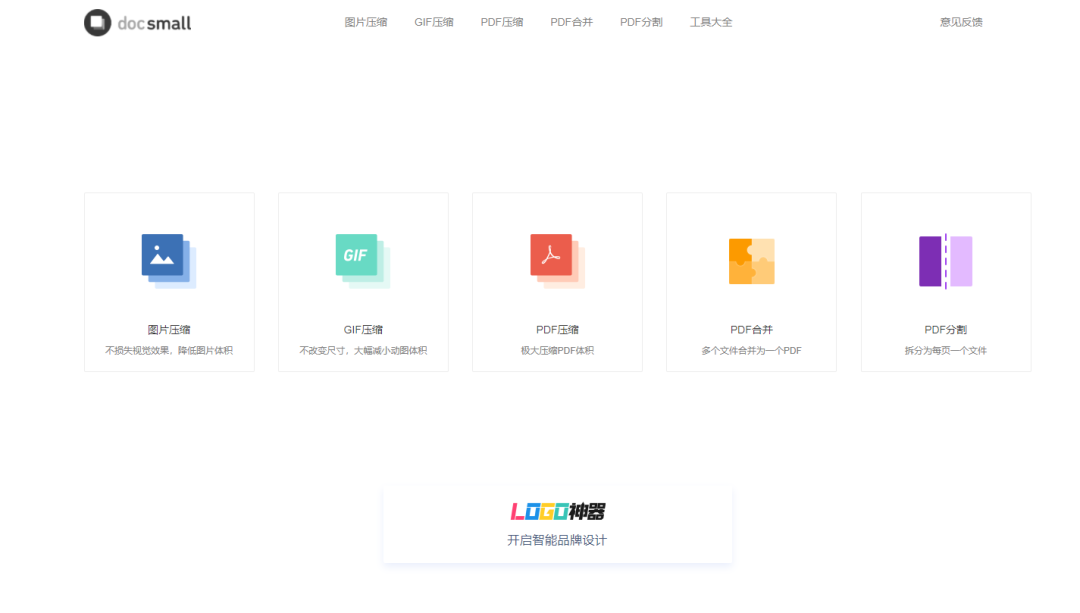This screenshot has height=613, width=1080.
Task: Click the purple PDF split icon
Action: (946, 261)
